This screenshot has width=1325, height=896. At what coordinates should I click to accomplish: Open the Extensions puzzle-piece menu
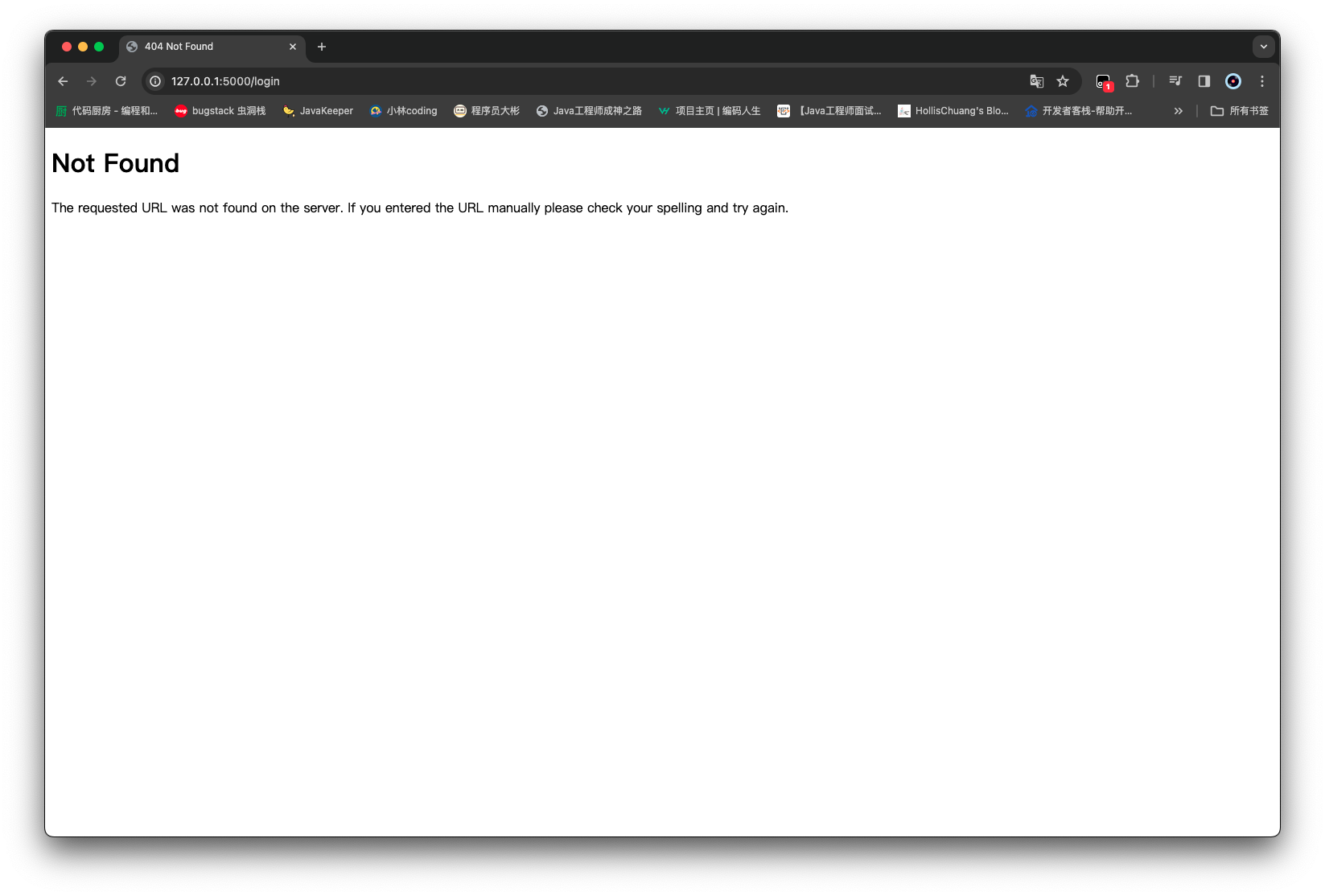tap(1133, 81)
